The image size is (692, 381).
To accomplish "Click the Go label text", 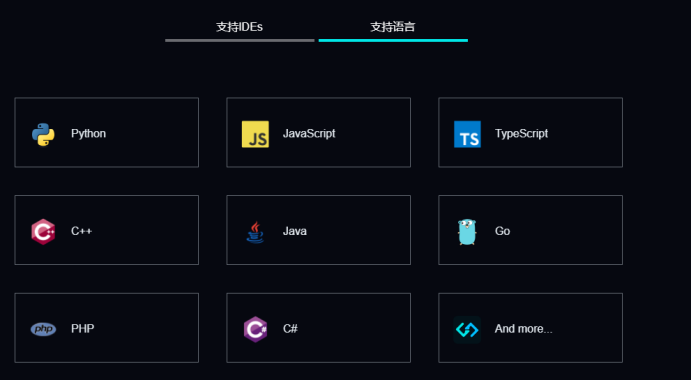I will pos(502,231).
